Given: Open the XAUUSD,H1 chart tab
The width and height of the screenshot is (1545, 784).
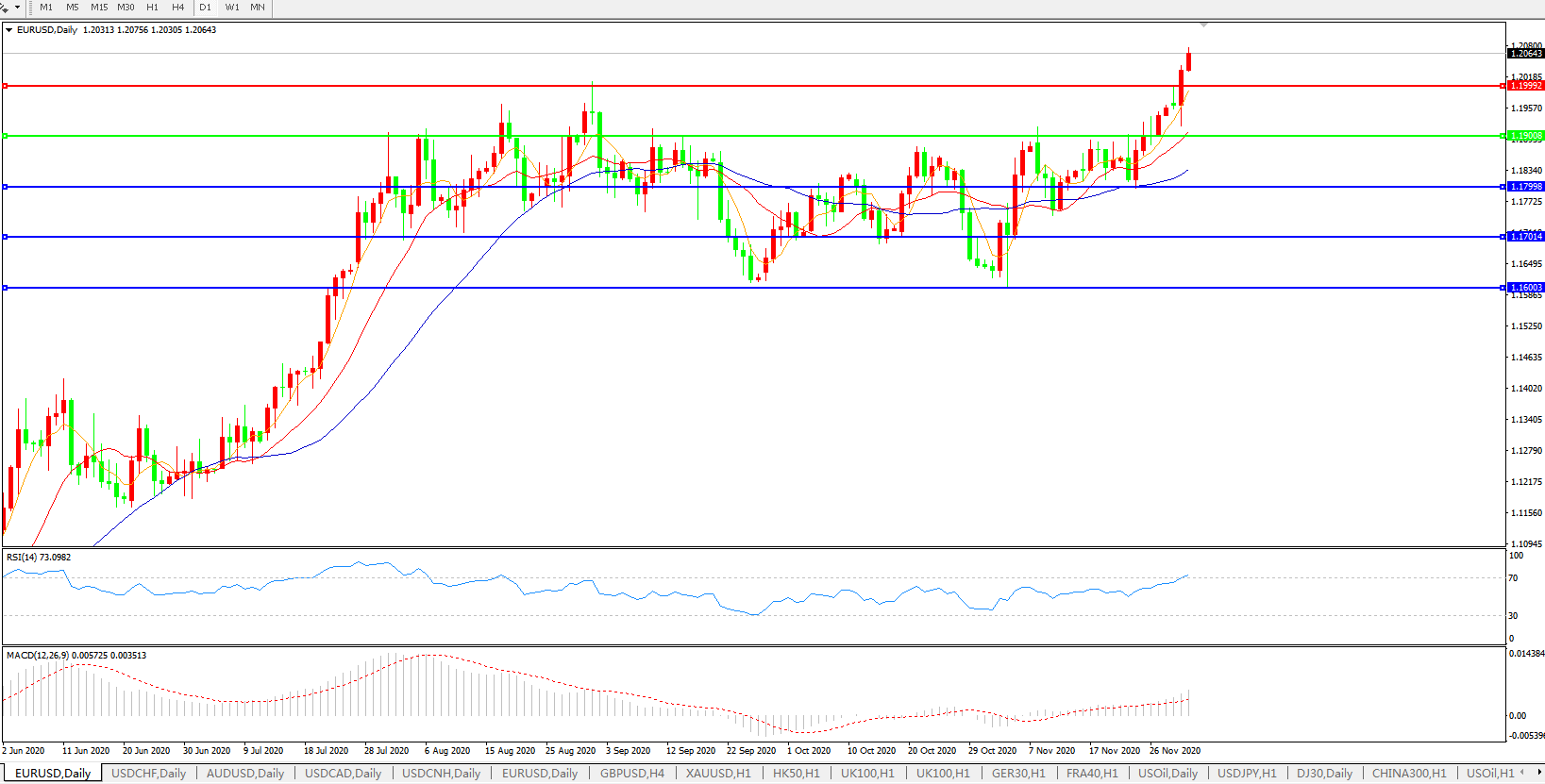Looking at the screenshot, I should point(718,774).
